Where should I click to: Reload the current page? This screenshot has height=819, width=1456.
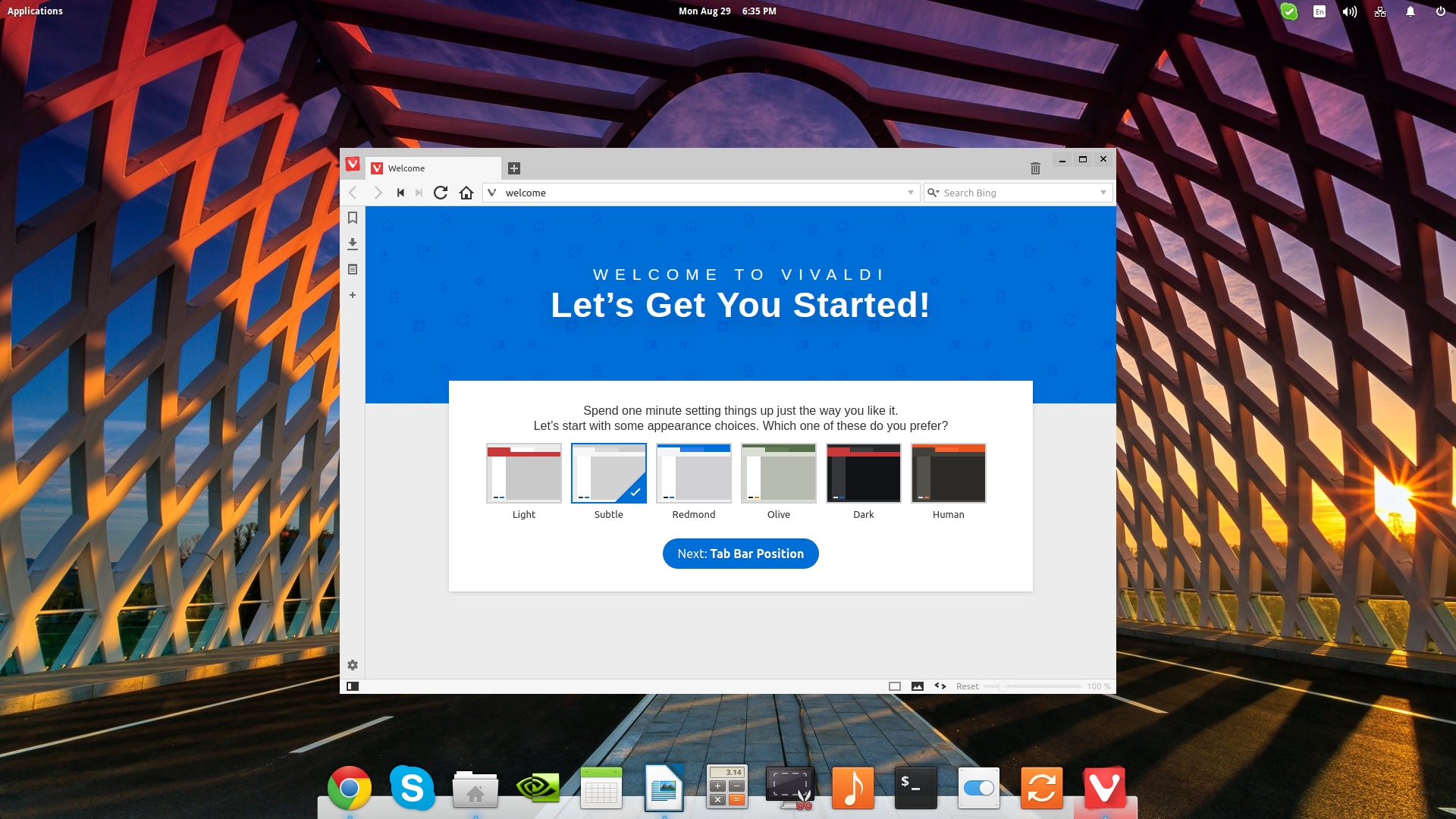(441, 193)
